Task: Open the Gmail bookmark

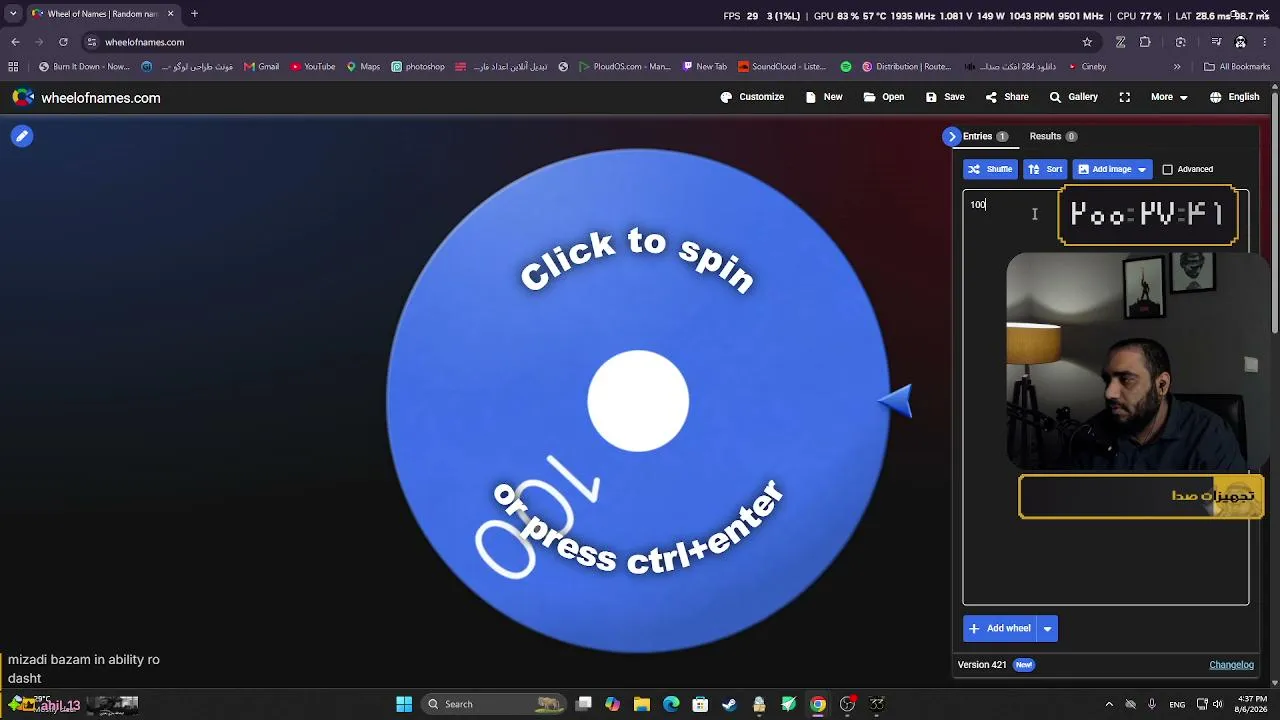Action: pyautogui.click(x=261, y=67)
